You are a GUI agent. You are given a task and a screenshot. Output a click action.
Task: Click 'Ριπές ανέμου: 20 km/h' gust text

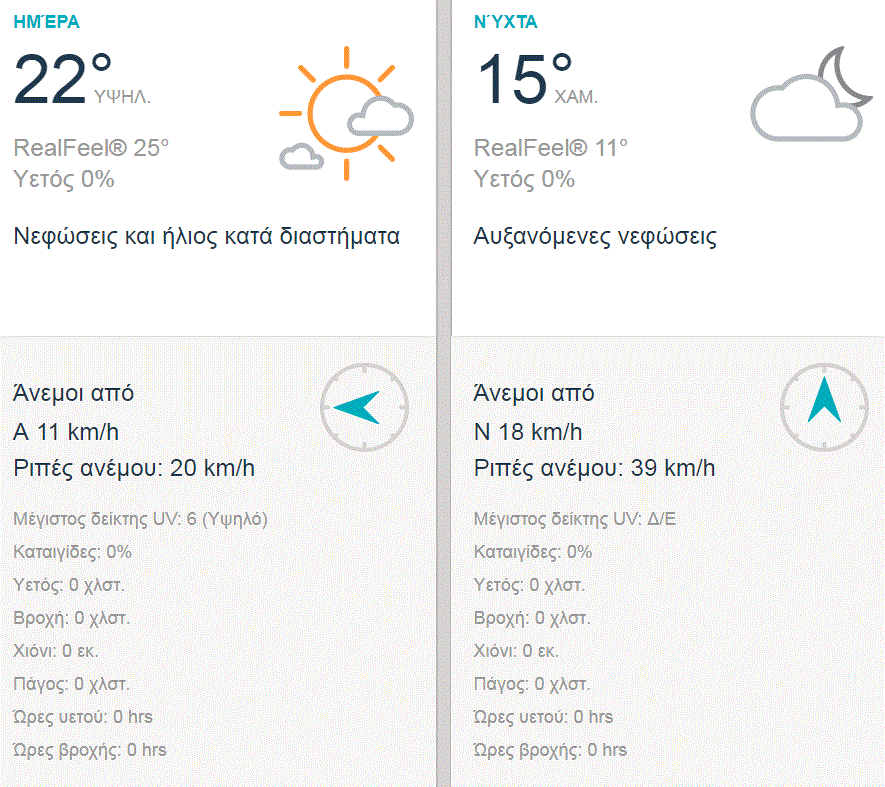[x=134, y=468]
